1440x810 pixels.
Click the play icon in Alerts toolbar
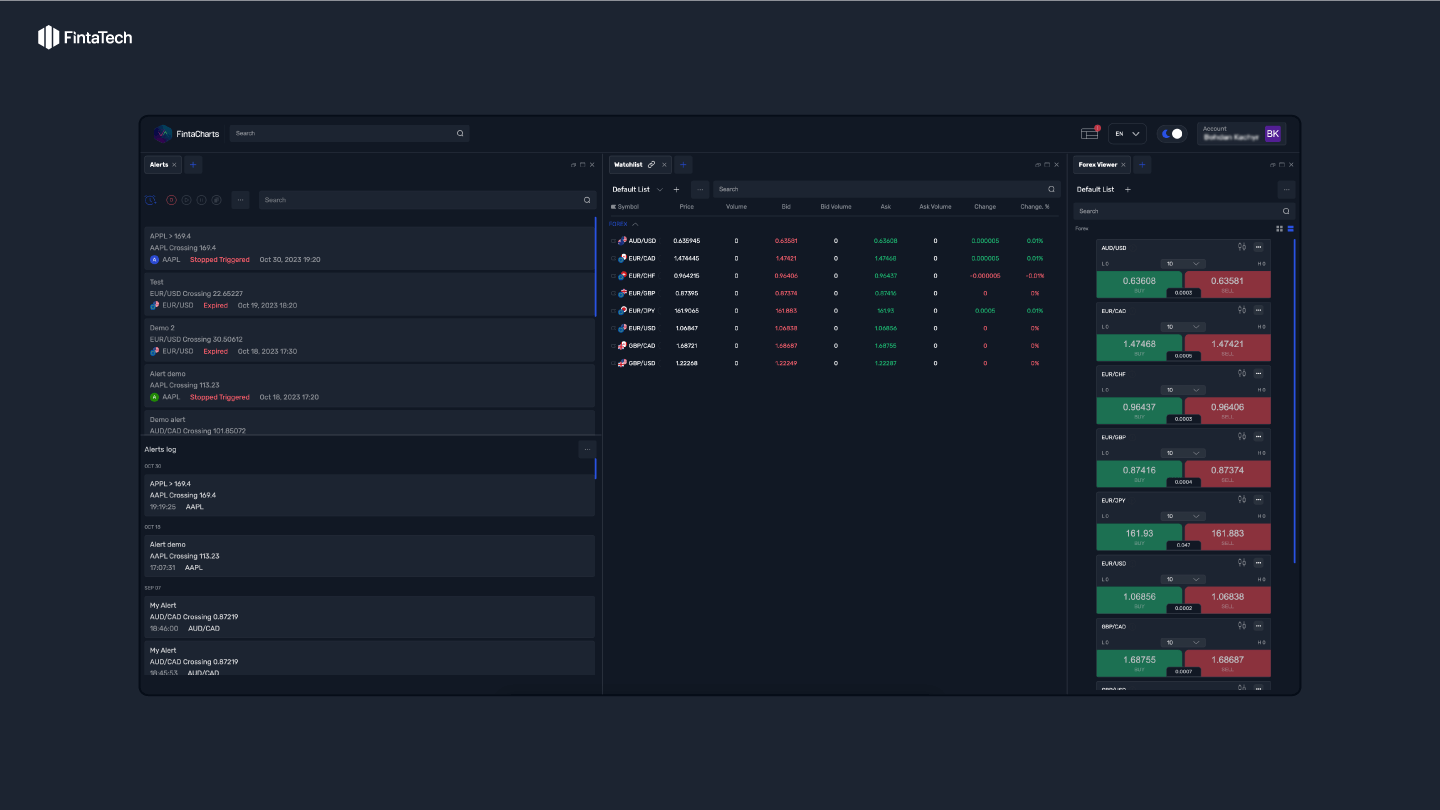coord(186,200)
